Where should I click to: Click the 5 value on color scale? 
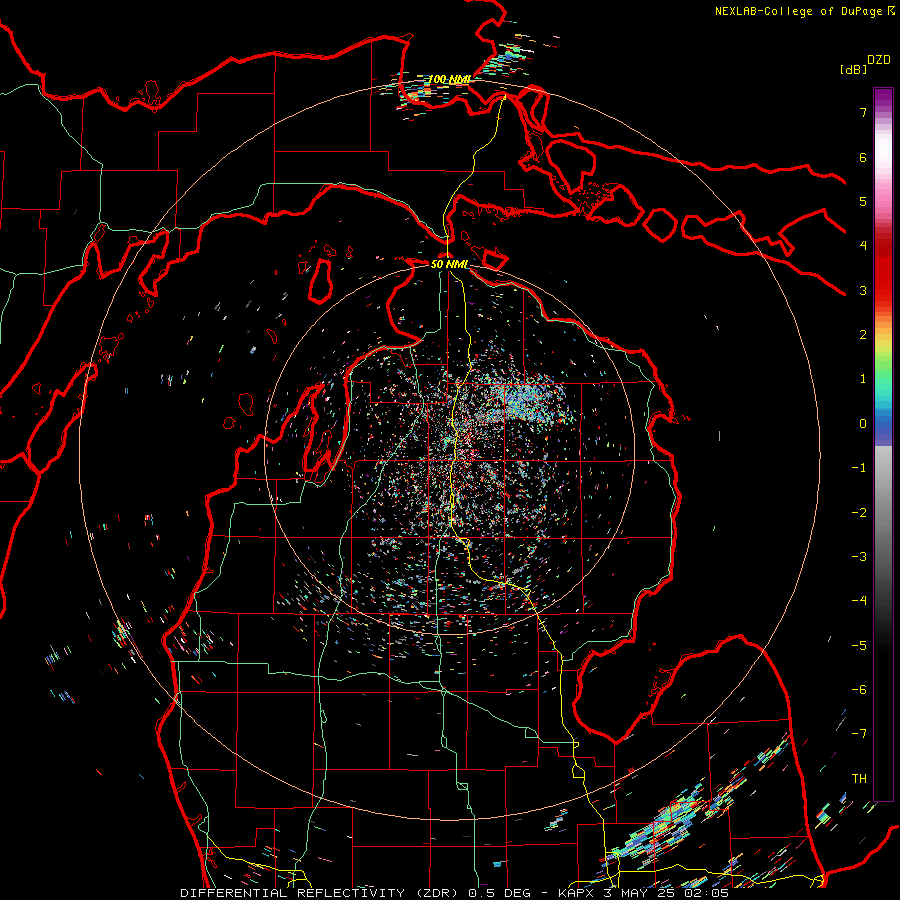coord(863,201)
